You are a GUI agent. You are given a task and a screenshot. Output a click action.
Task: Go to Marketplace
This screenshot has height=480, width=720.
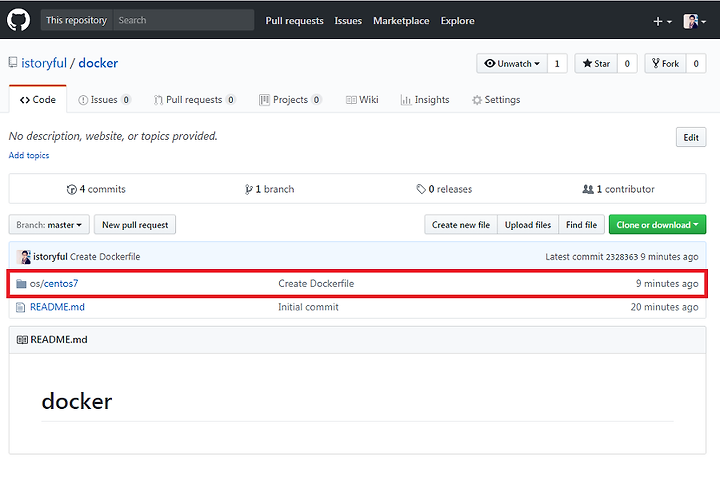click(401, 21)
